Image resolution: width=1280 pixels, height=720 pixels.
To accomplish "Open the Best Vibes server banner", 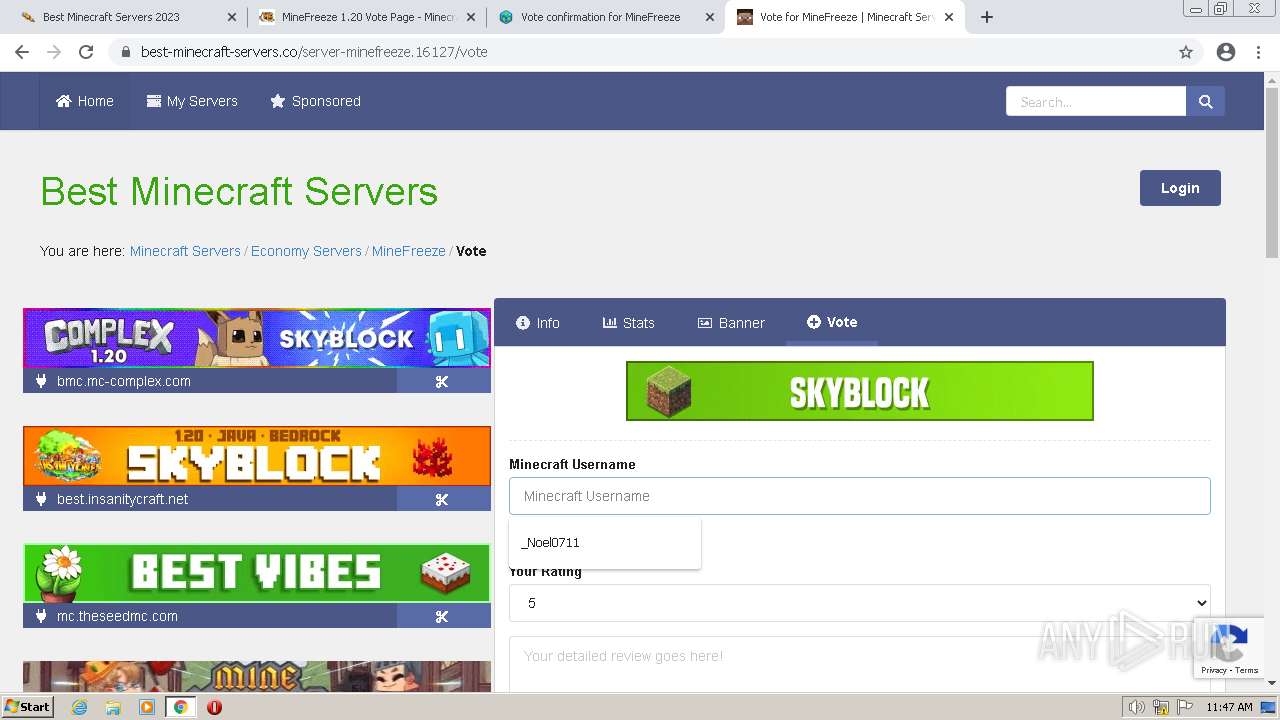I will [257, 573].
